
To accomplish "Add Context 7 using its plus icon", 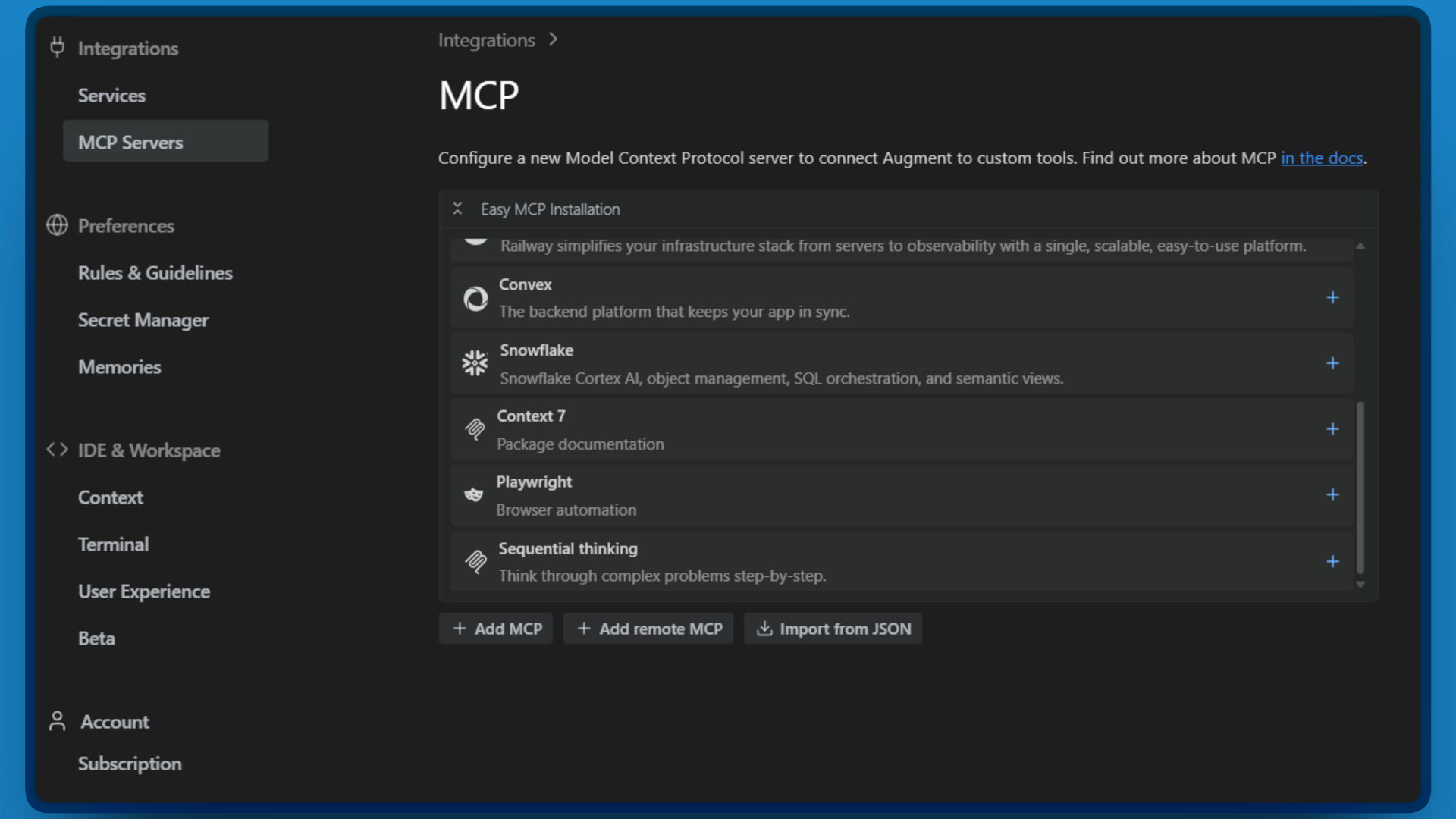I will [1332, 428].
